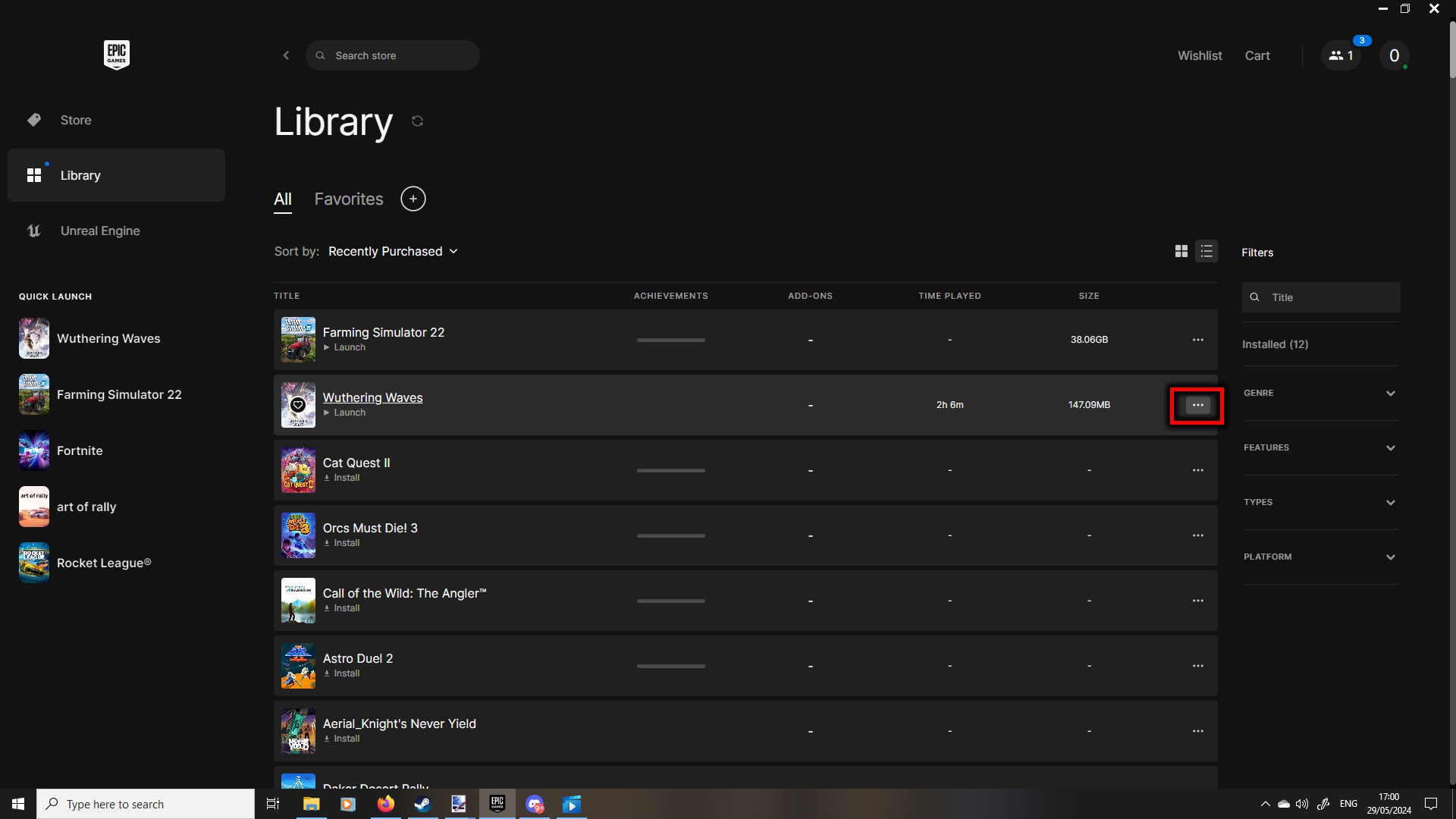Open the Sort by Recently Purchased dropdown

click(x=393, y=251)
